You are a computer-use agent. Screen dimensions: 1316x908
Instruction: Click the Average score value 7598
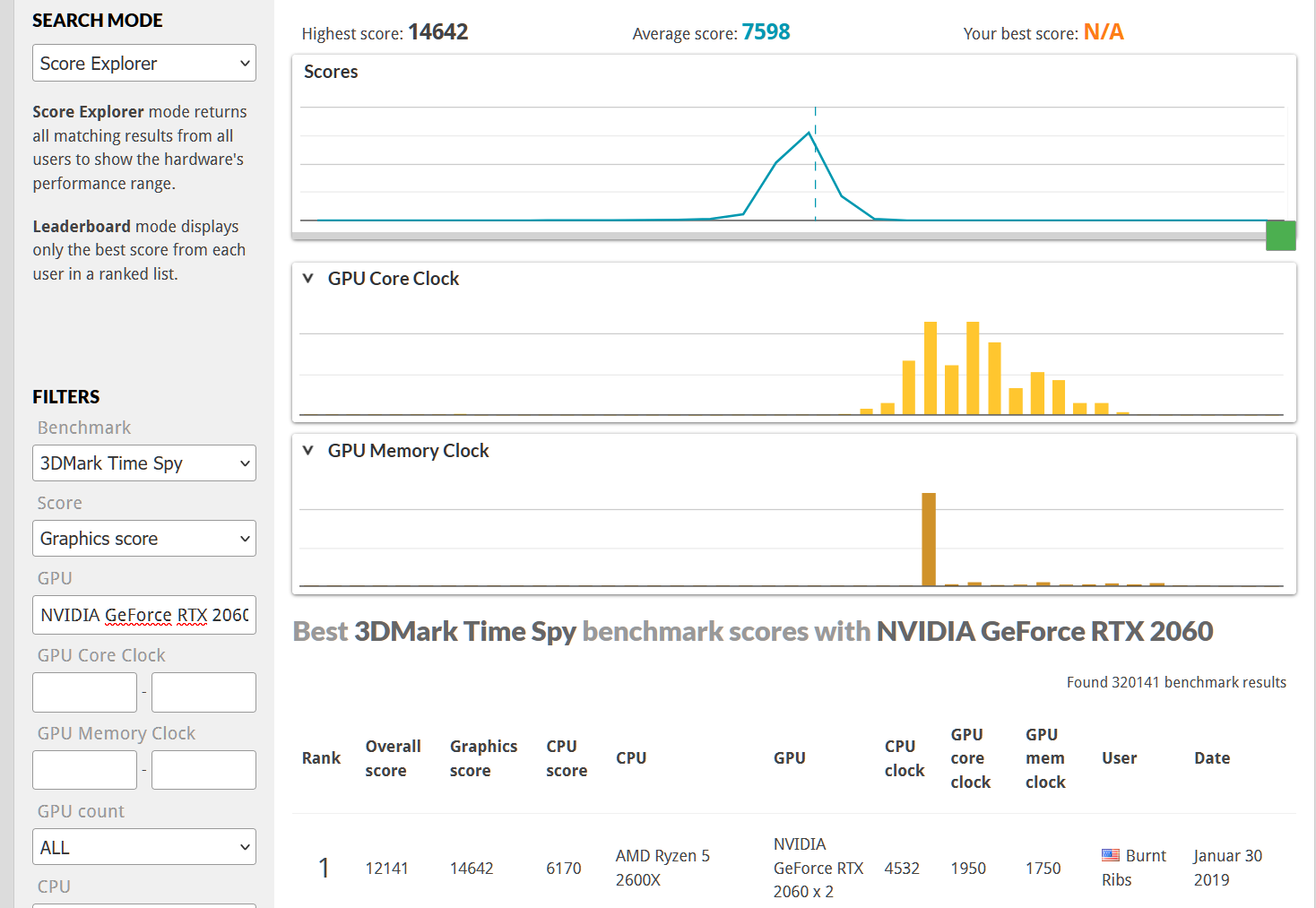point(766,32)
